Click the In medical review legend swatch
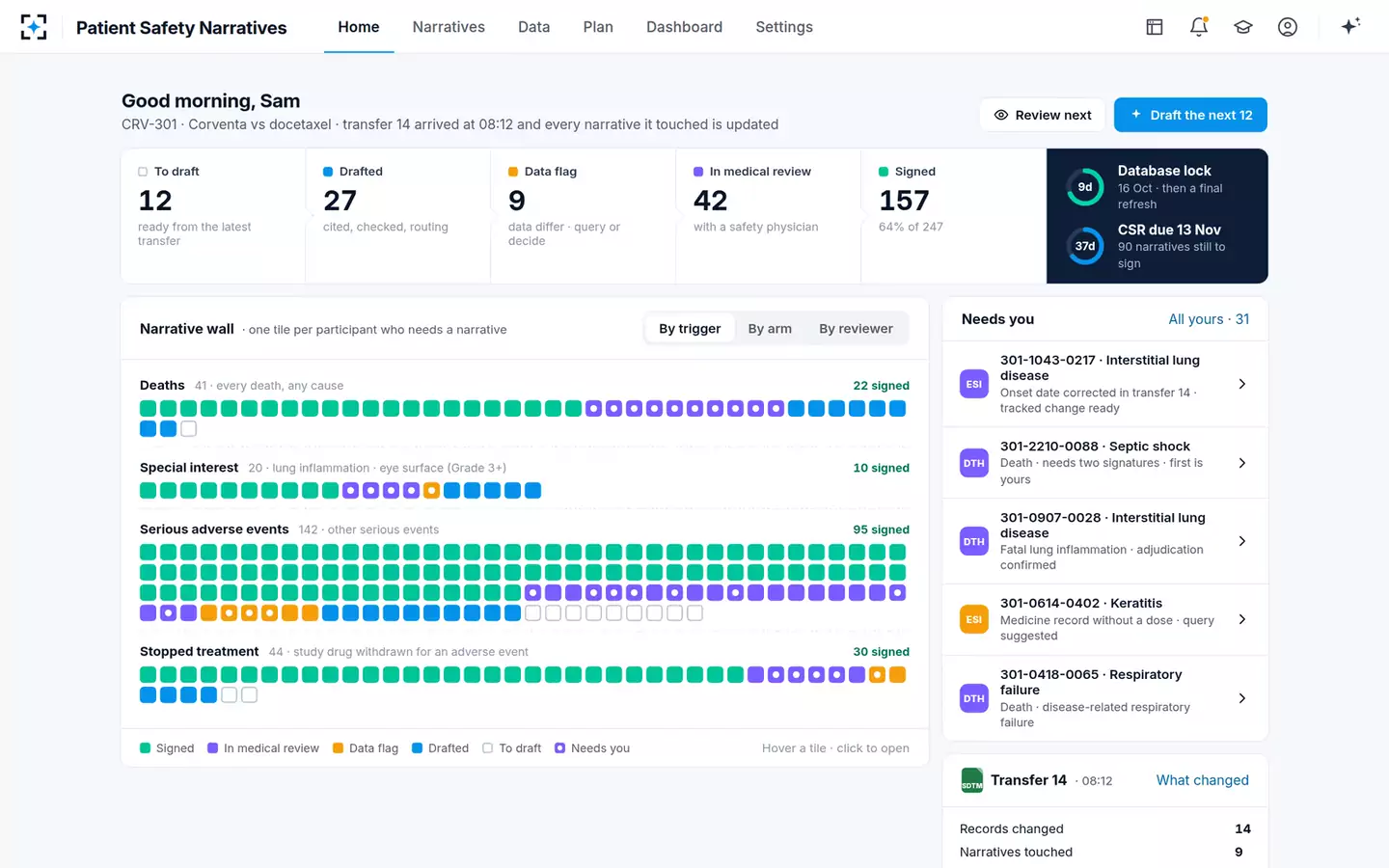The height and width of the screenshot is (868, 1389). tap(212, 748)
